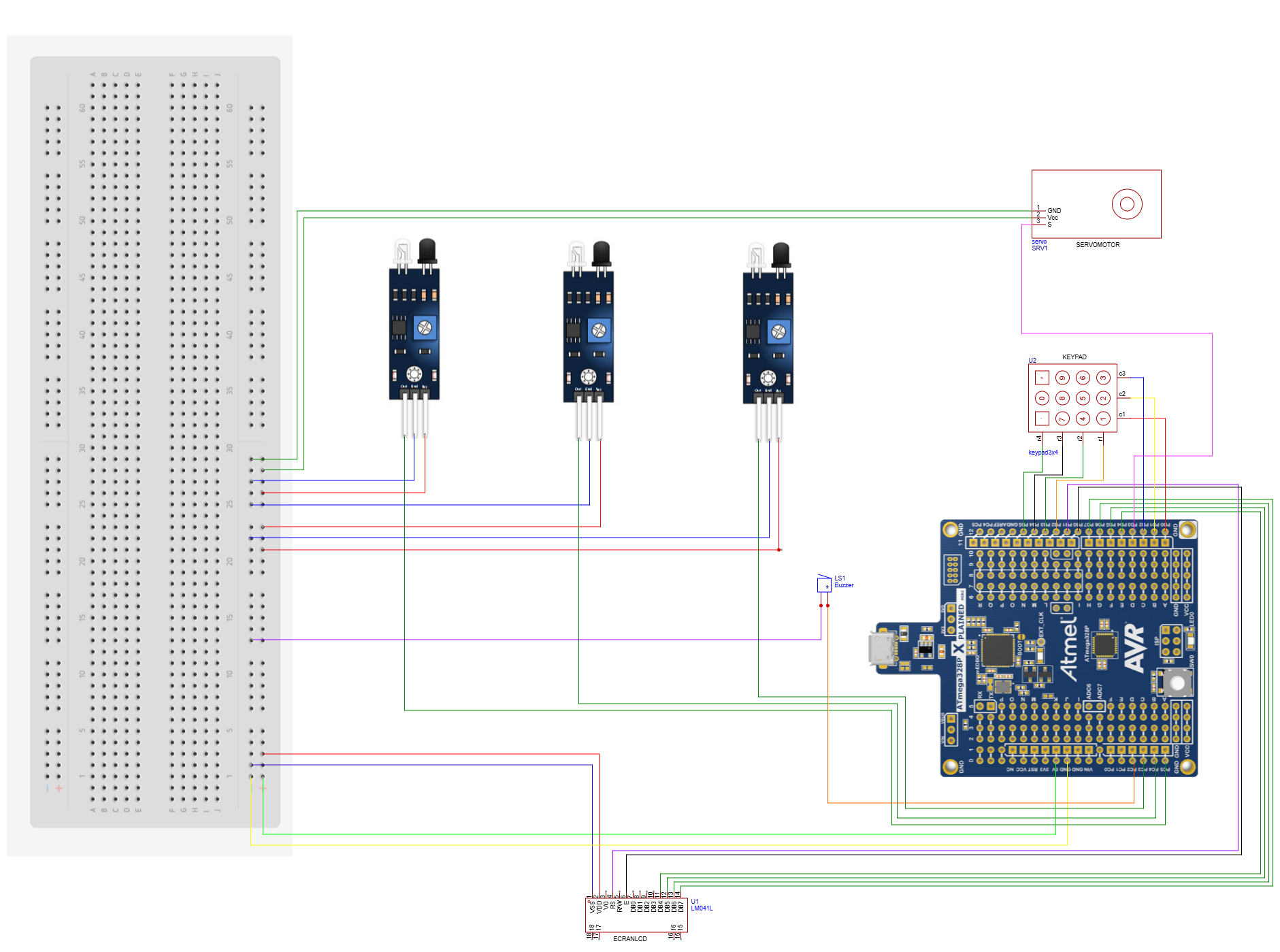Select the leftmost IR sensor module
The width and height of the screenshot is (1280, 952).
click(x=414, y=337)
